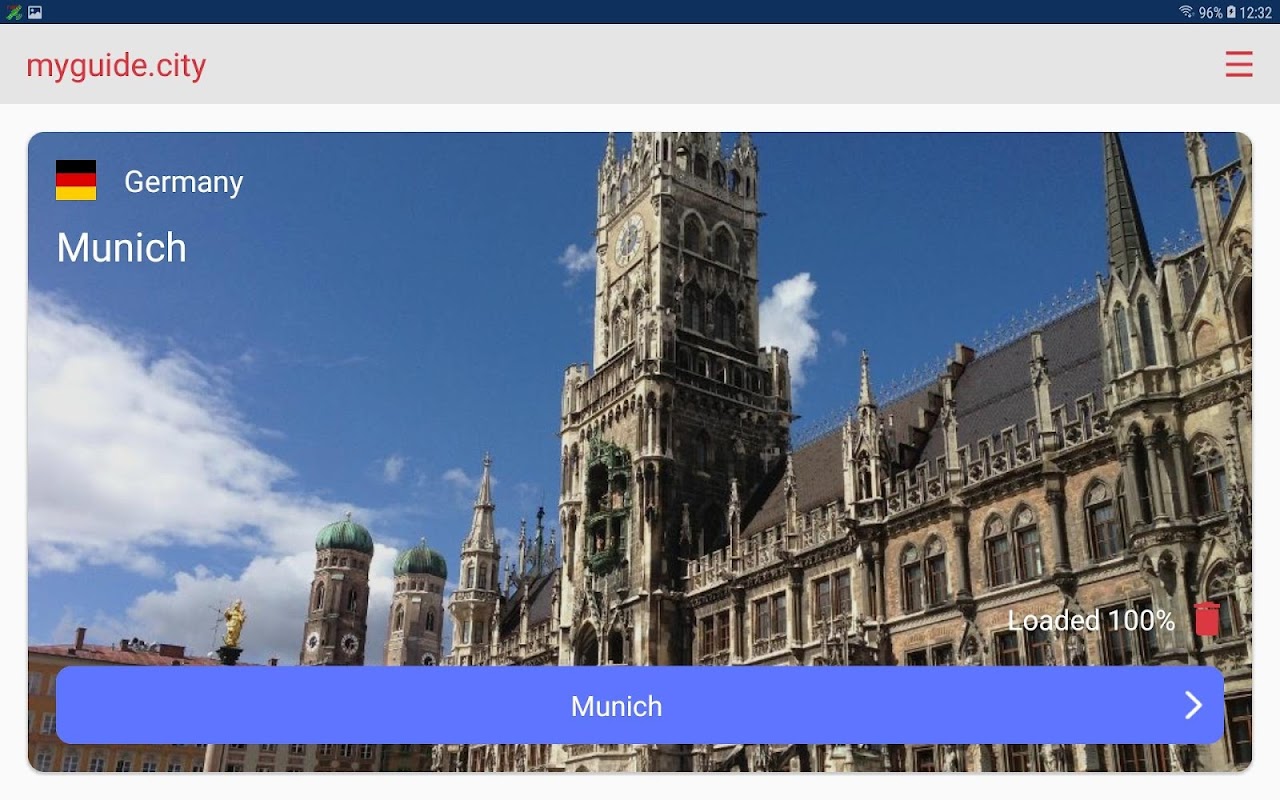Tap the image notification icon in status bar
The height and width of the screenshot is (800, 1280).
[35, 12]
